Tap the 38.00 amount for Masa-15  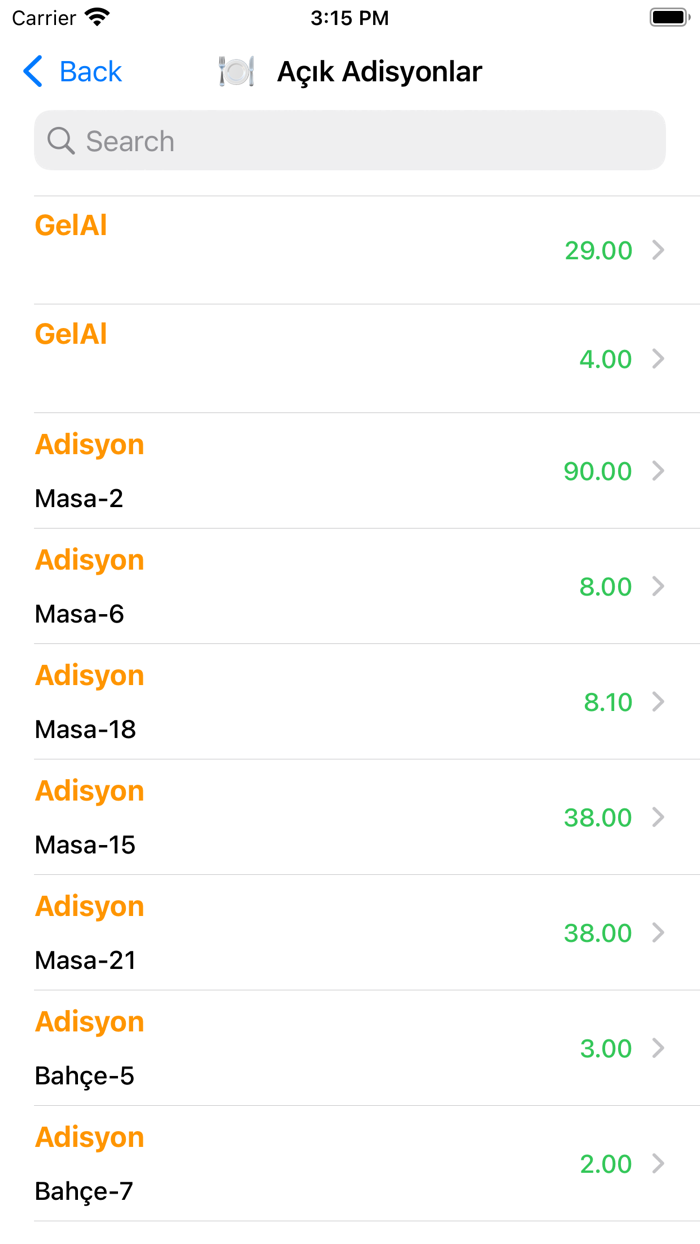(x=597, y=818)
